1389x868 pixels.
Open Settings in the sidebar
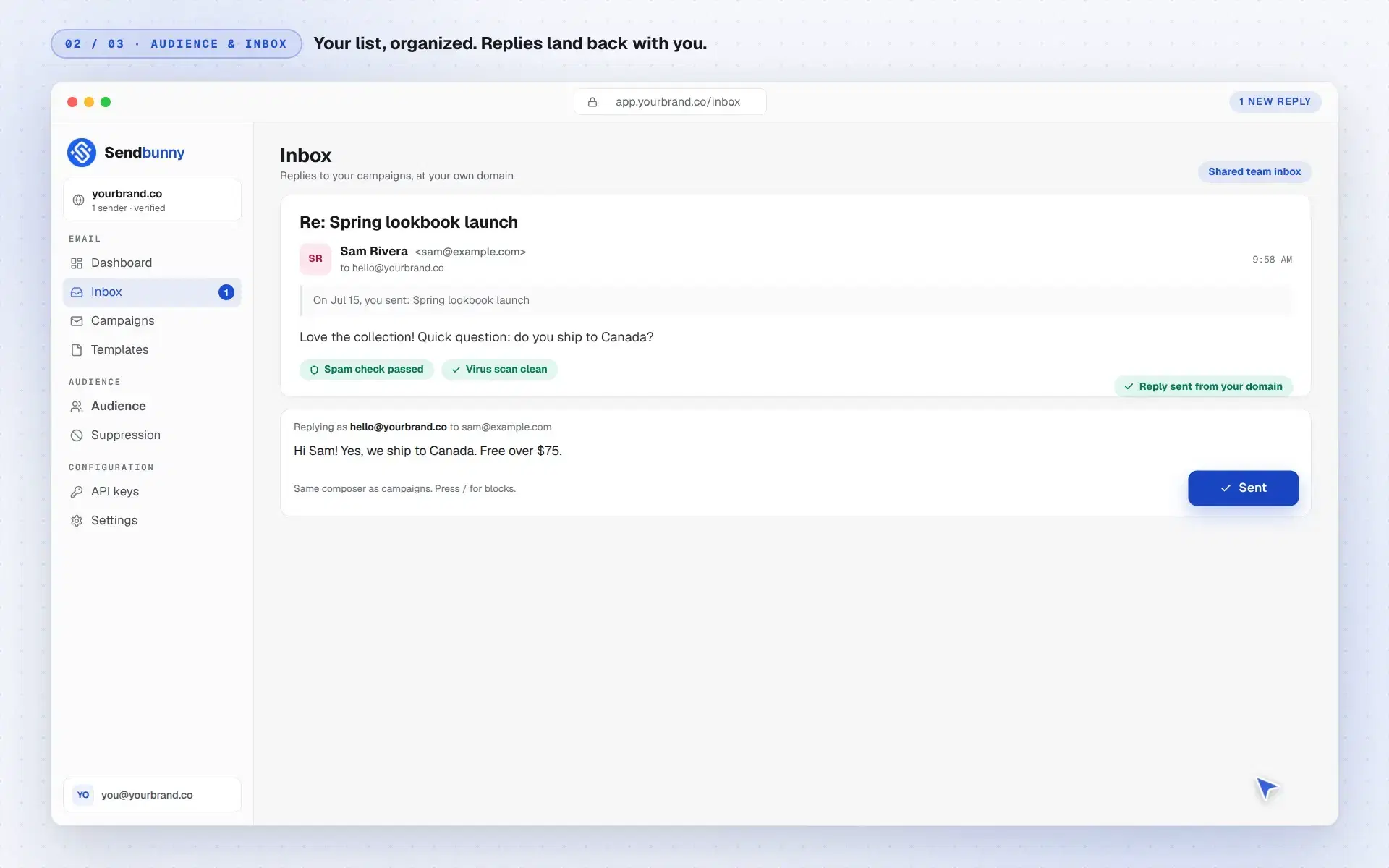152,521
